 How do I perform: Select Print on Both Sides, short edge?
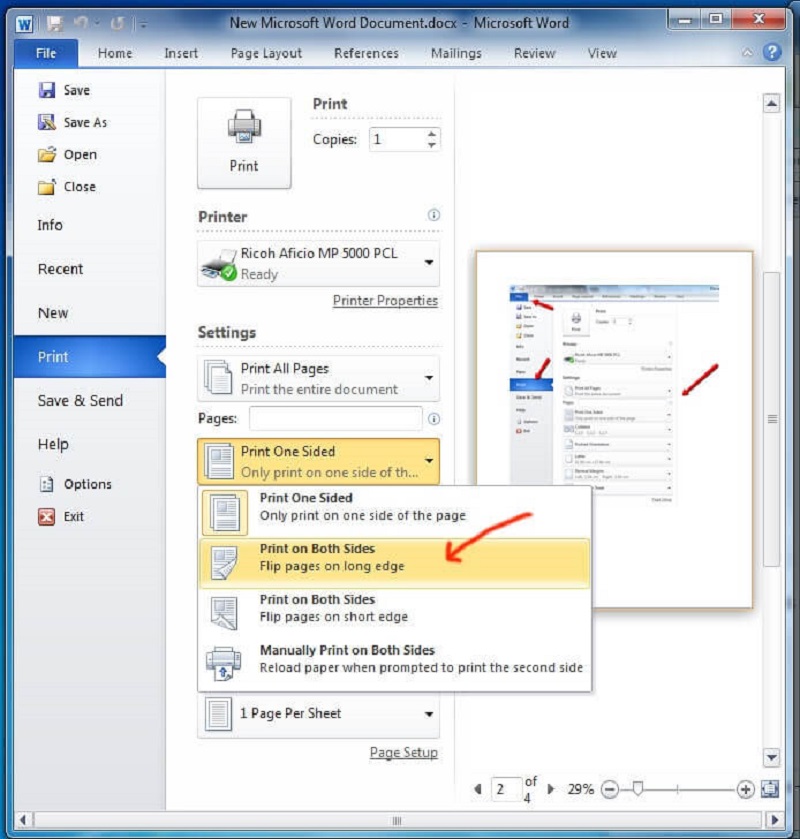394,608
